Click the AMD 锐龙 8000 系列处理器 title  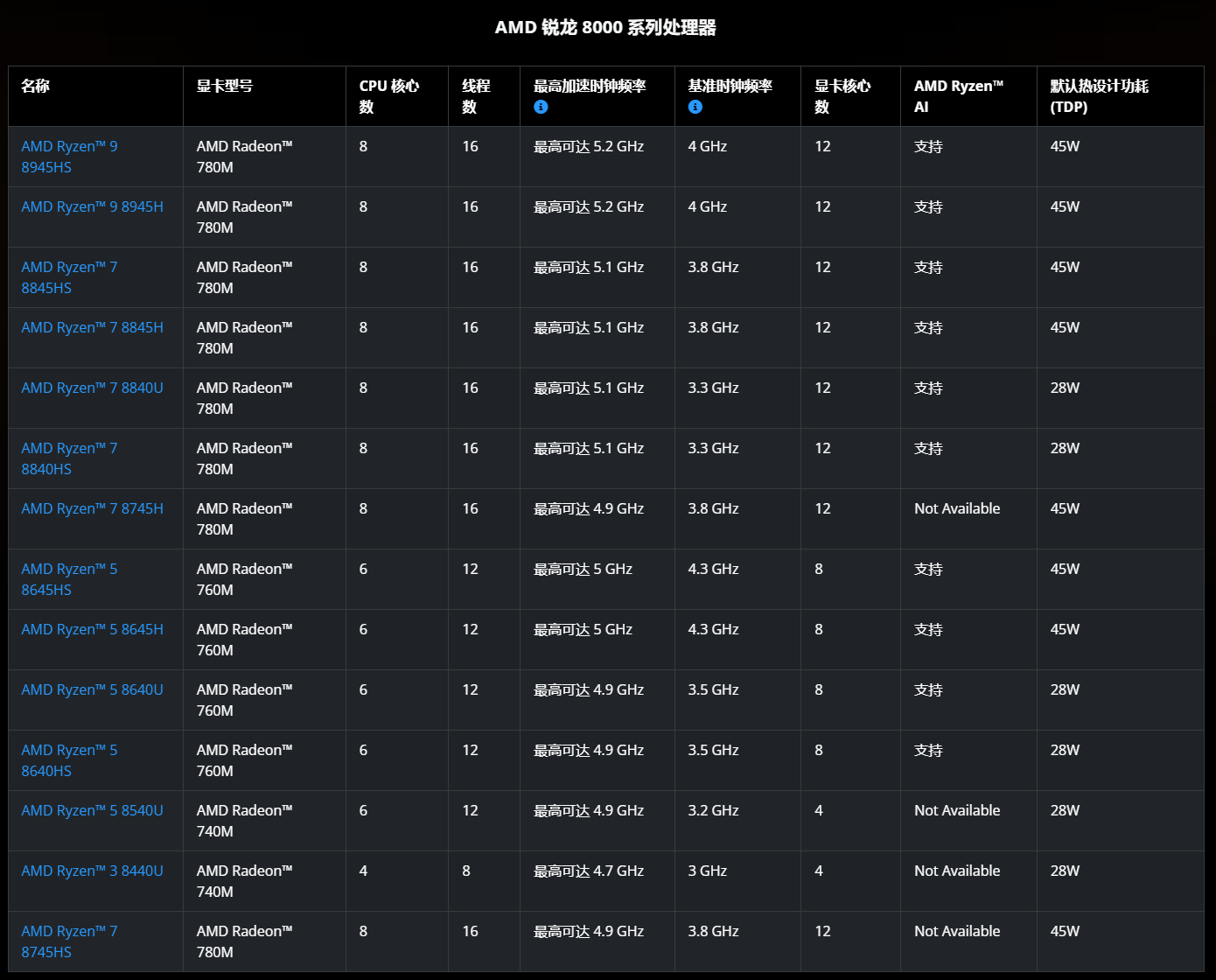pos(605,28)
